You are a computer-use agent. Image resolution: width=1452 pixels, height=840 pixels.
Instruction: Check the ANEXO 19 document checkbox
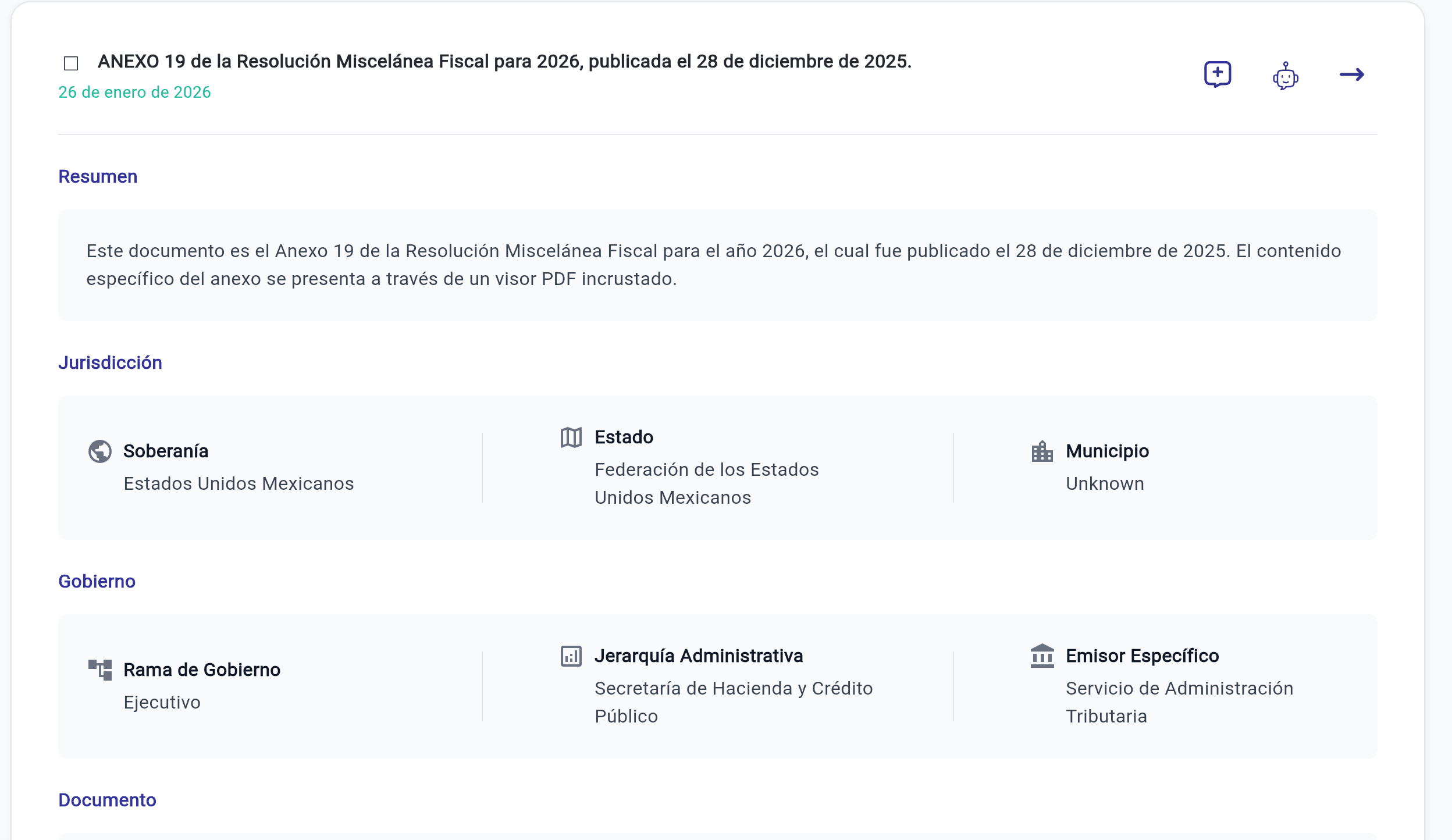click(71, 63)
